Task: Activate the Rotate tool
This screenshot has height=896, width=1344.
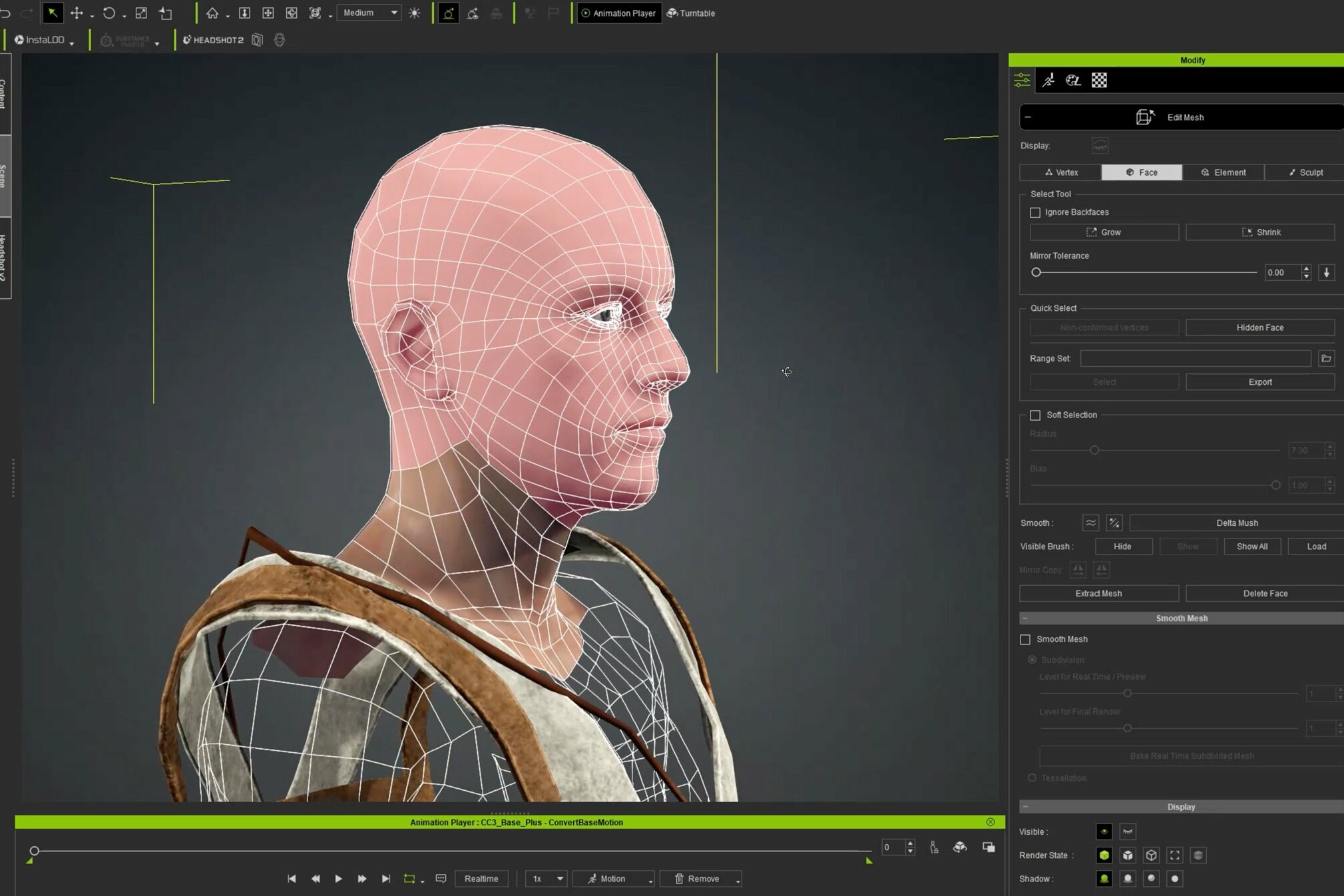Action: tap(109, 13)
